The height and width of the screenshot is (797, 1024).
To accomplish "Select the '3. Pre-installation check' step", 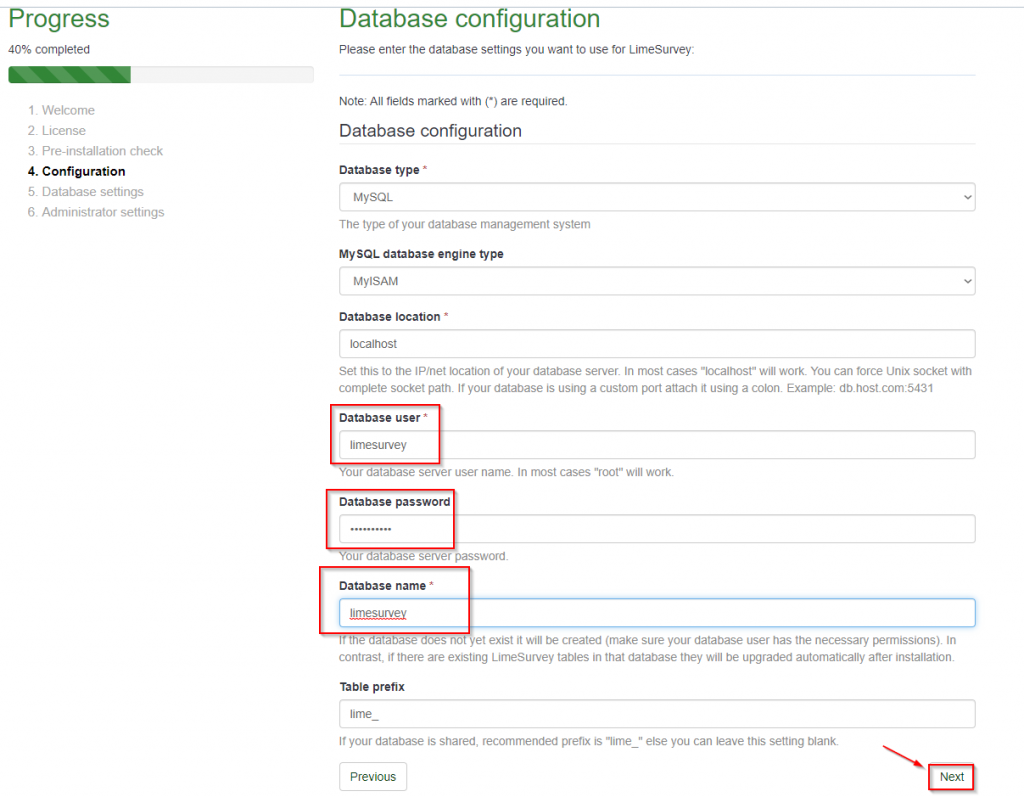I will coord(95,151).
